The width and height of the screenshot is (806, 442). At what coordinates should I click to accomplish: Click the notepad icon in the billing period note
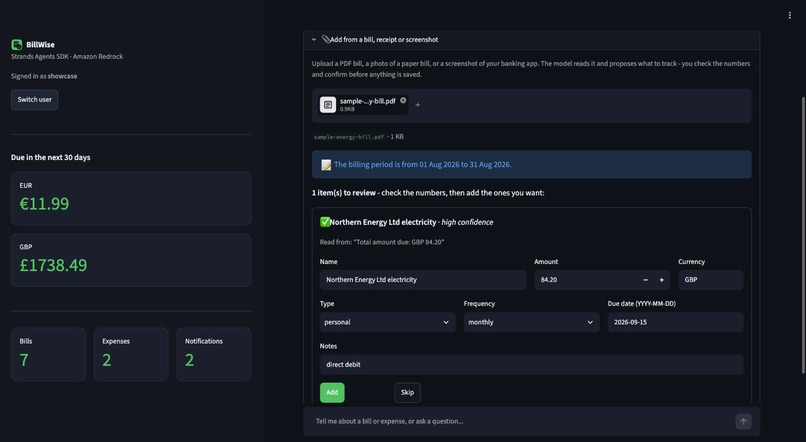pos(326,164)
